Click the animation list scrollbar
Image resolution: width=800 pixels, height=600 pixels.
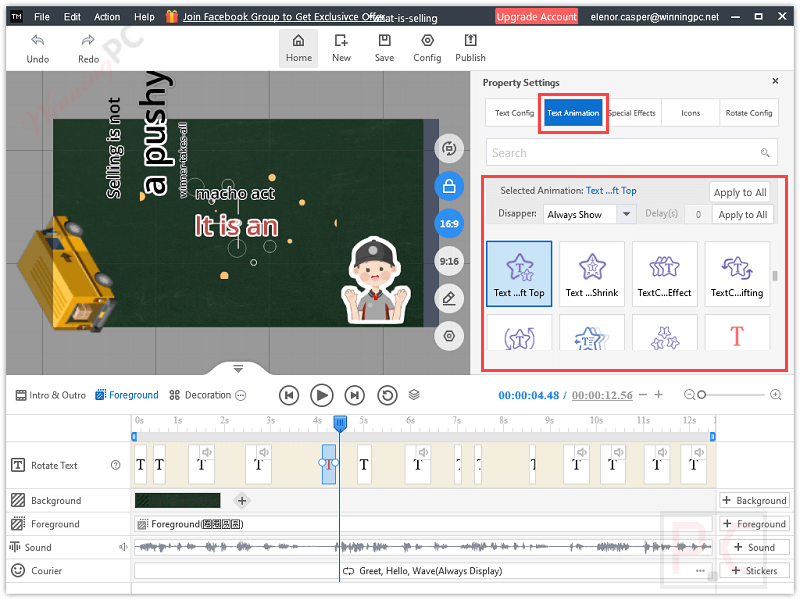[x=775, y=276]
